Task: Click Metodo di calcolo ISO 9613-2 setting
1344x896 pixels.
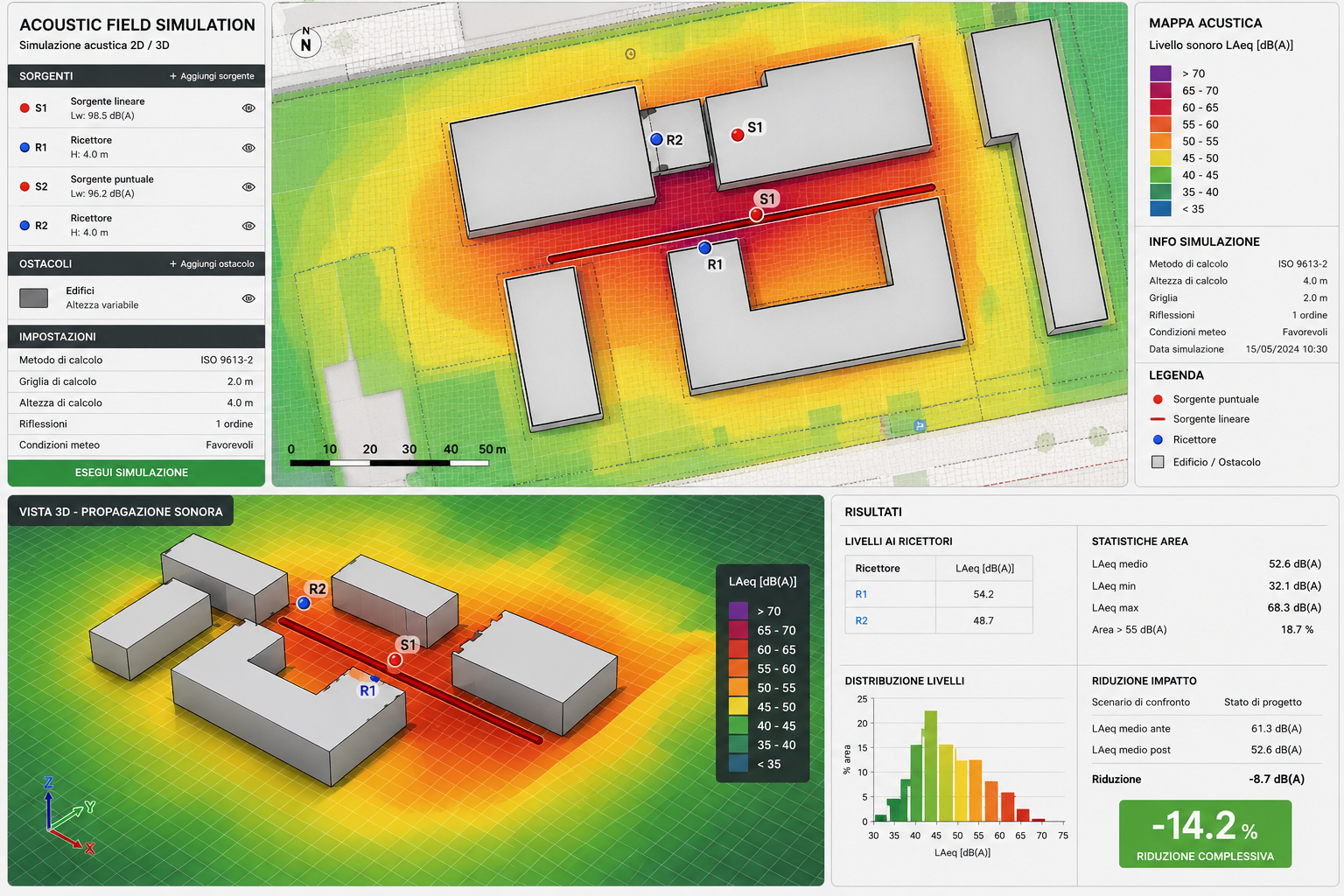Action: pos(136,360)
